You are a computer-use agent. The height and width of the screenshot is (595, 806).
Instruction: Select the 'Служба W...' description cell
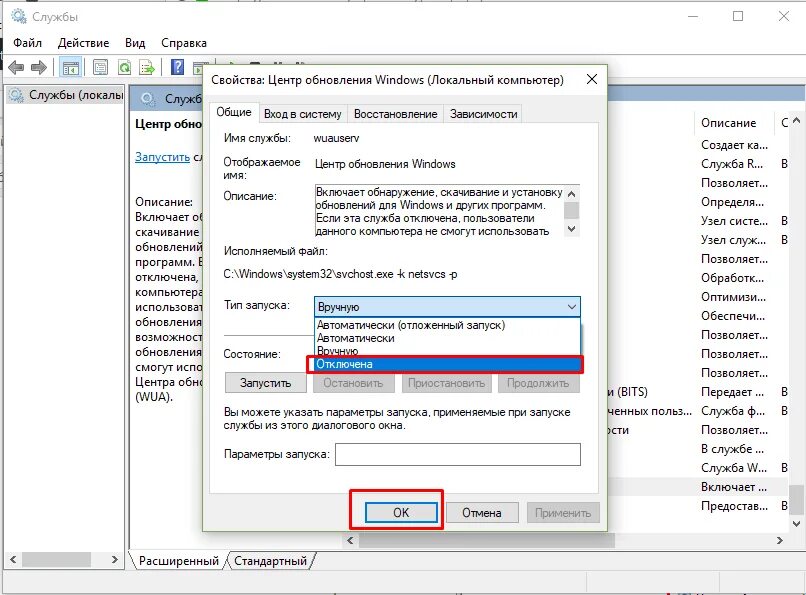coord(735,468)
